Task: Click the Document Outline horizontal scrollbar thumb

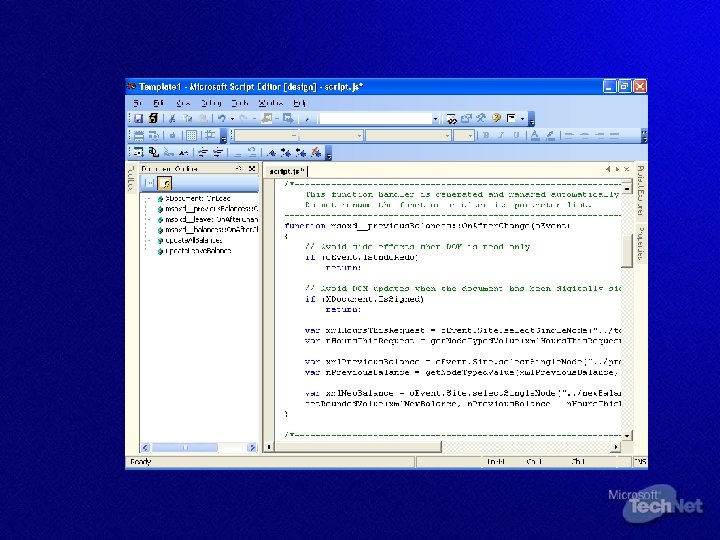Action: 185,447
